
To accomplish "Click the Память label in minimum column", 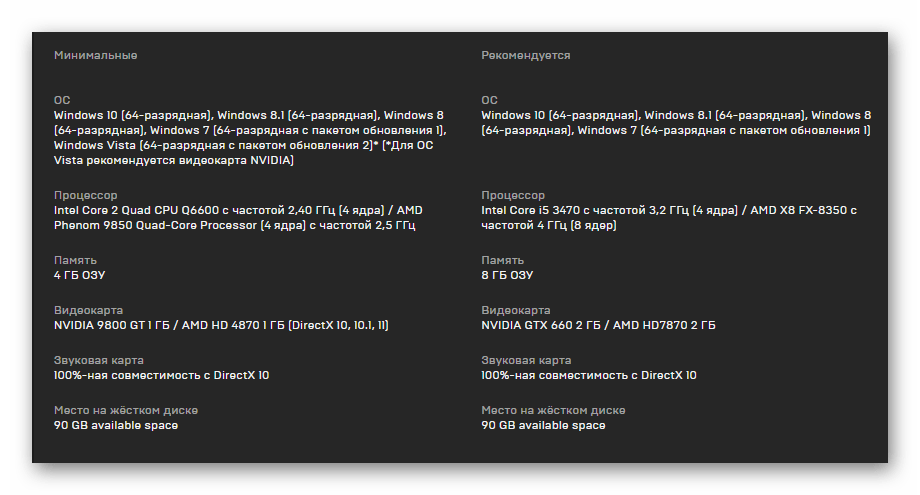I will pyautogui.click(x=75, y=260).
